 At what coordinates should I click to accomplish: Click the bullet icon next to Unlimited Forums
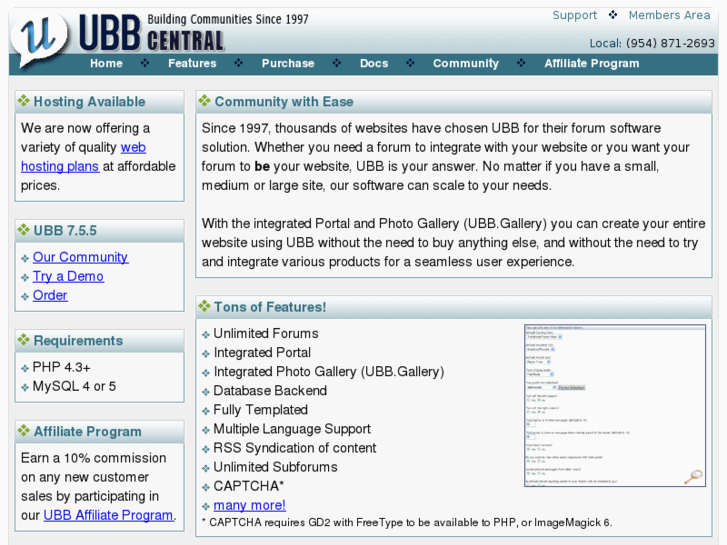(x=206, y=335)
